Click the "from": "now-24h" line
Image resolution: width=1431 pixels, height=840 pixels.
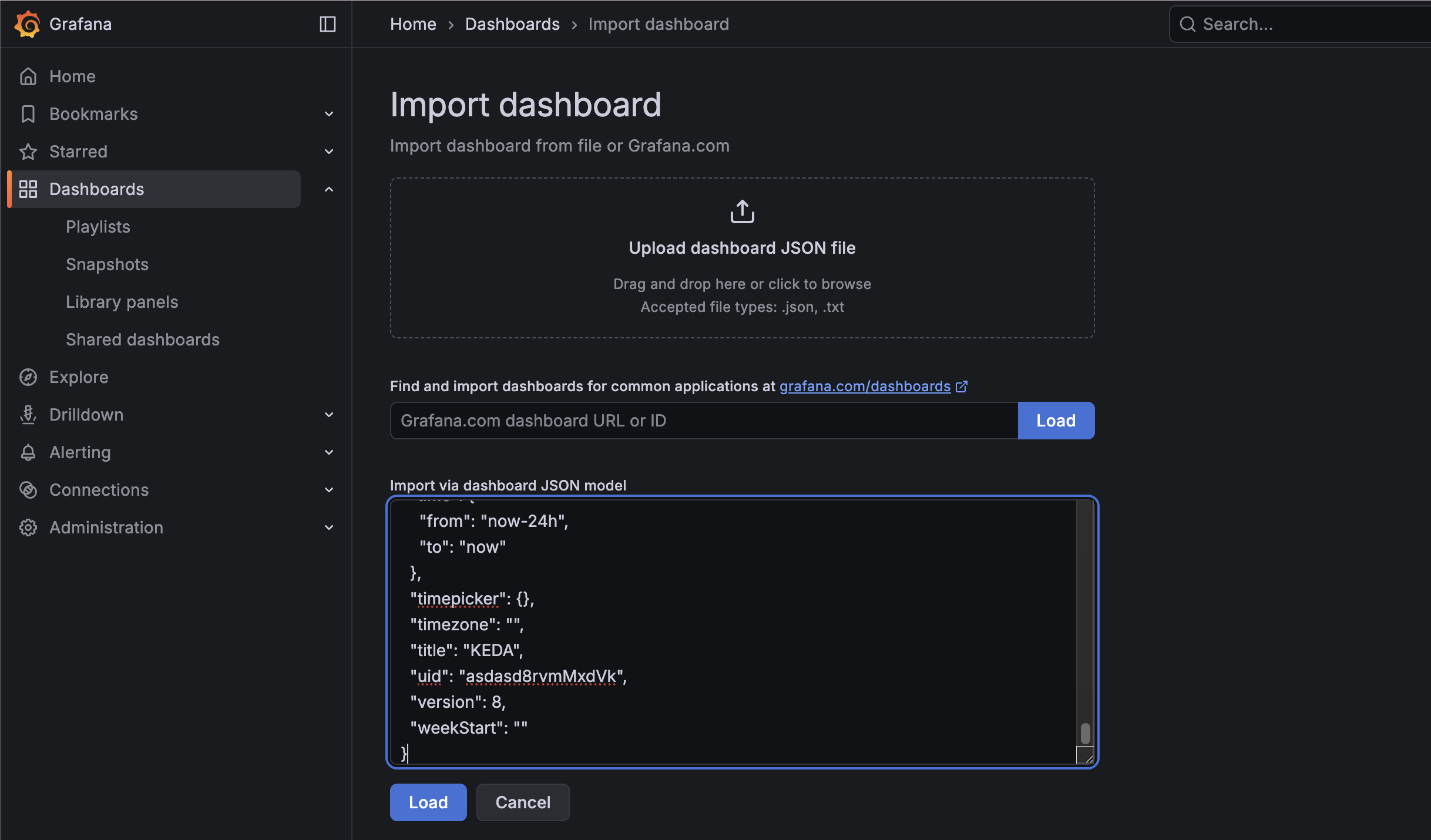click(493, 522)
